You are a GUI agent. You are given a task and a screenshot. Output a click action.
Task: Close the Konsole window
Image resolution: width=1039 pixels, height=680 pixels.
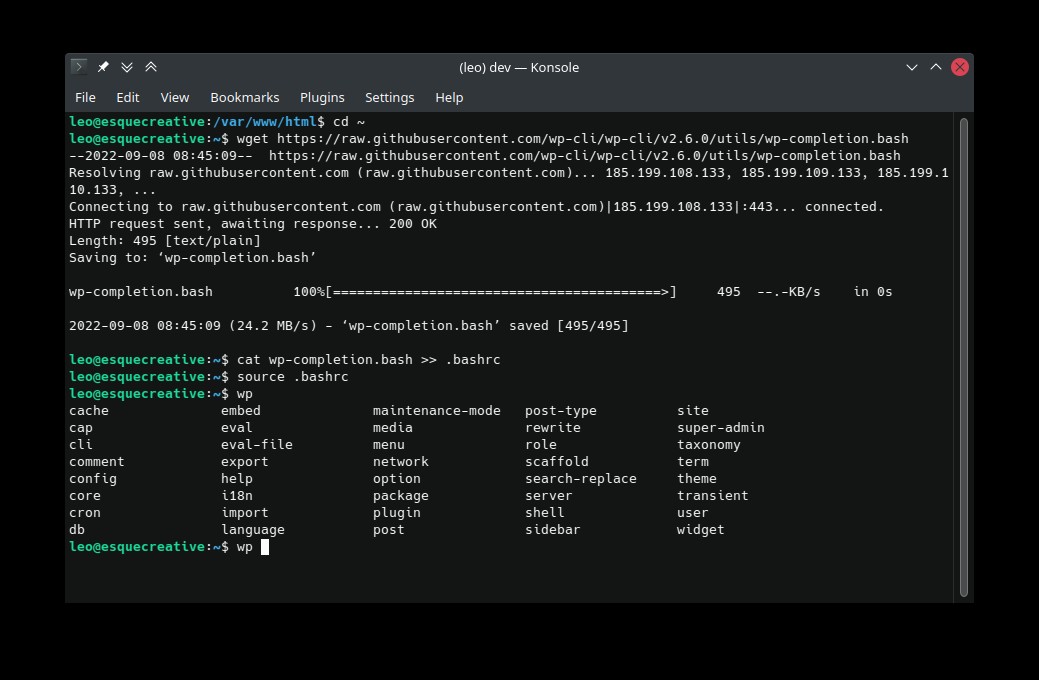tap(959, 67)
